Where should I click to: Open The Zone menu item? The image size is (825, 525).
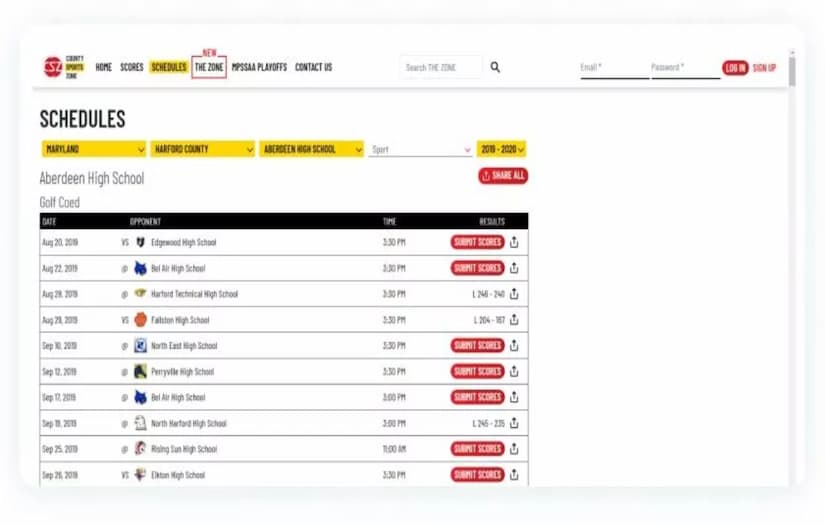(209, 67)
